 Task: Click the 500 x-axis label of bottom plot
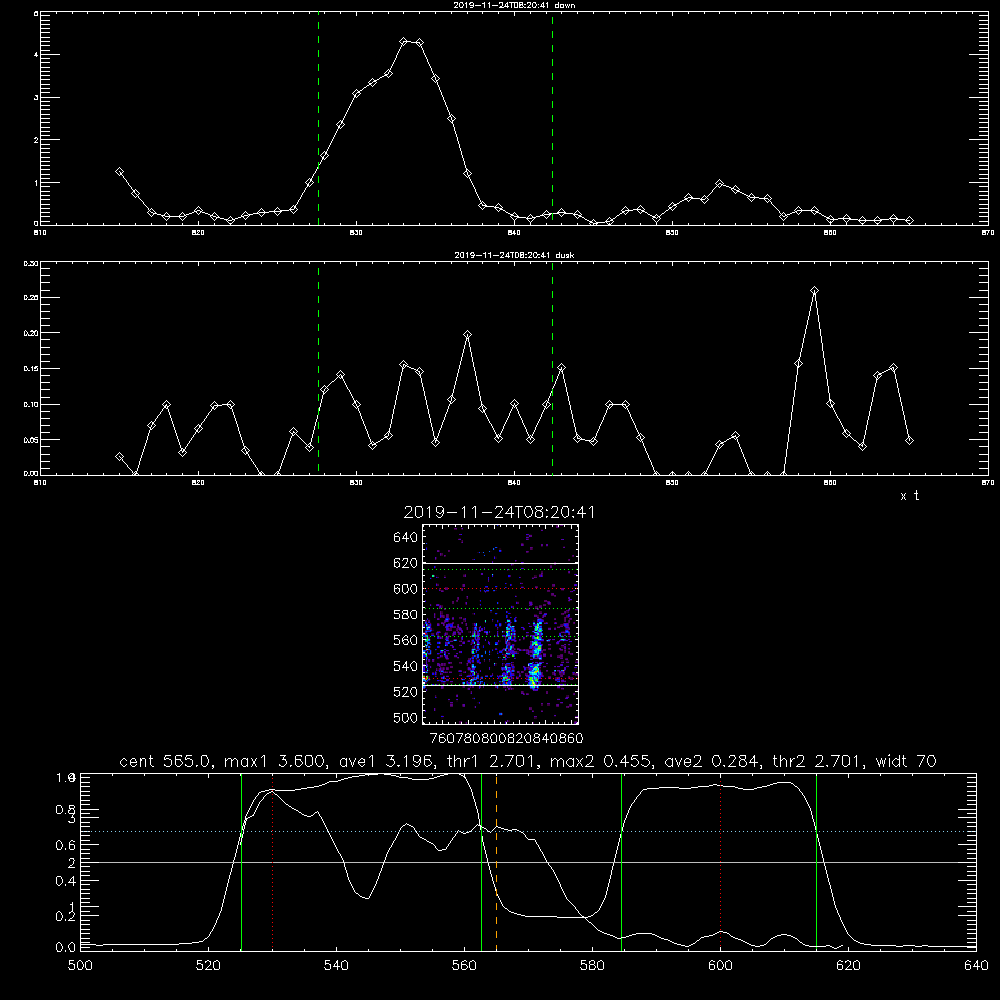point(80,966)
